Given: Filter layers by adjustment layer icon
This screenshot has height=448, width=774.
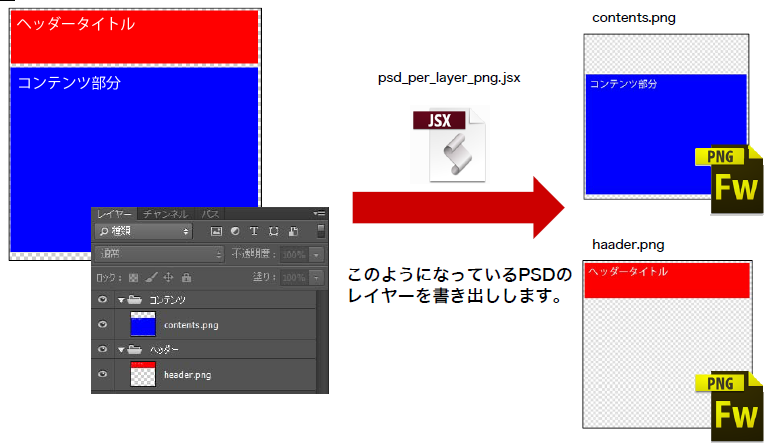Looking at the screenshot, I should pos(235,231).
